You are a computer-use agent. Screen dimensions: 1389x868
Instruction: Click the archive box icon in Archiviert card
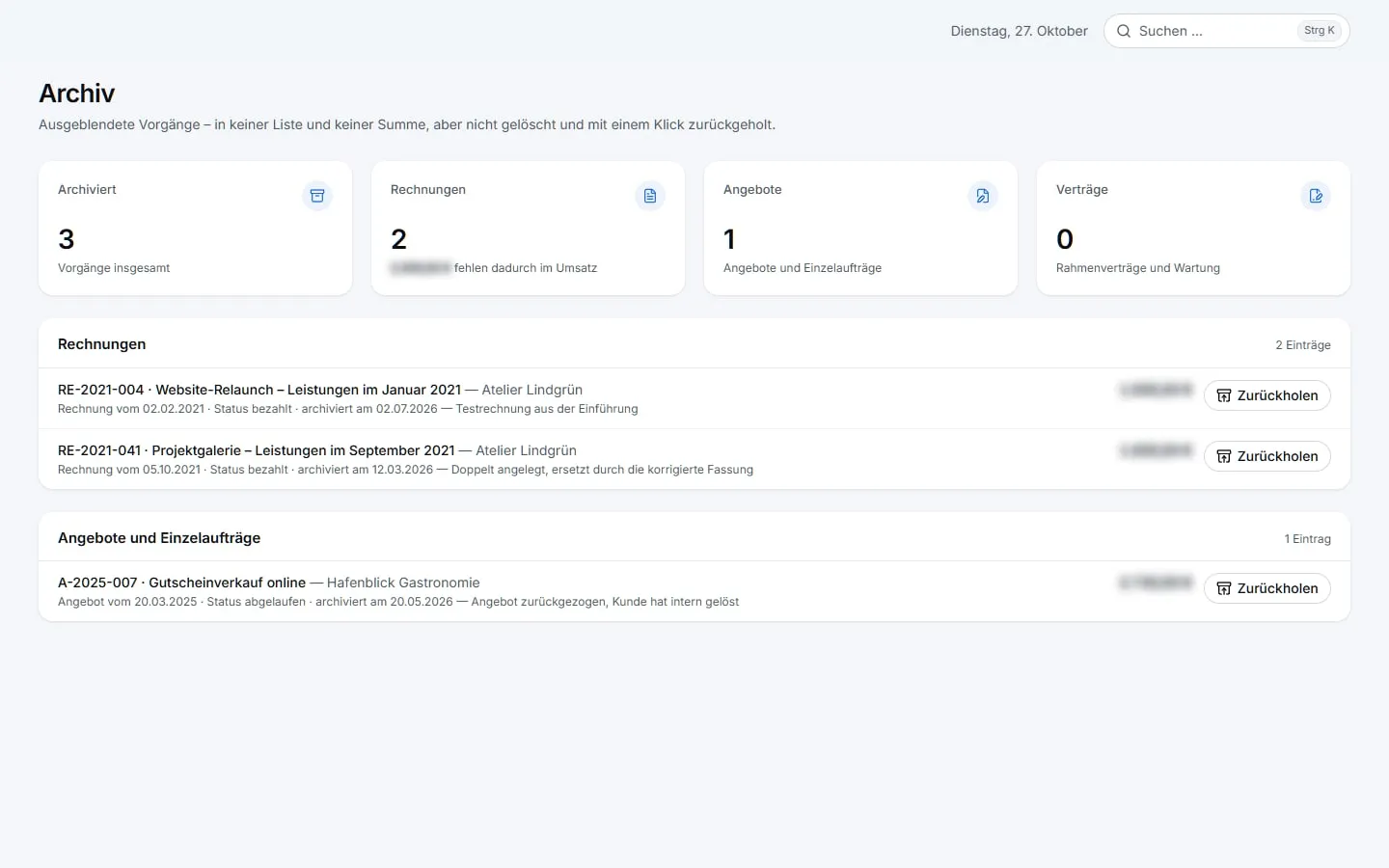coord(317,196)
